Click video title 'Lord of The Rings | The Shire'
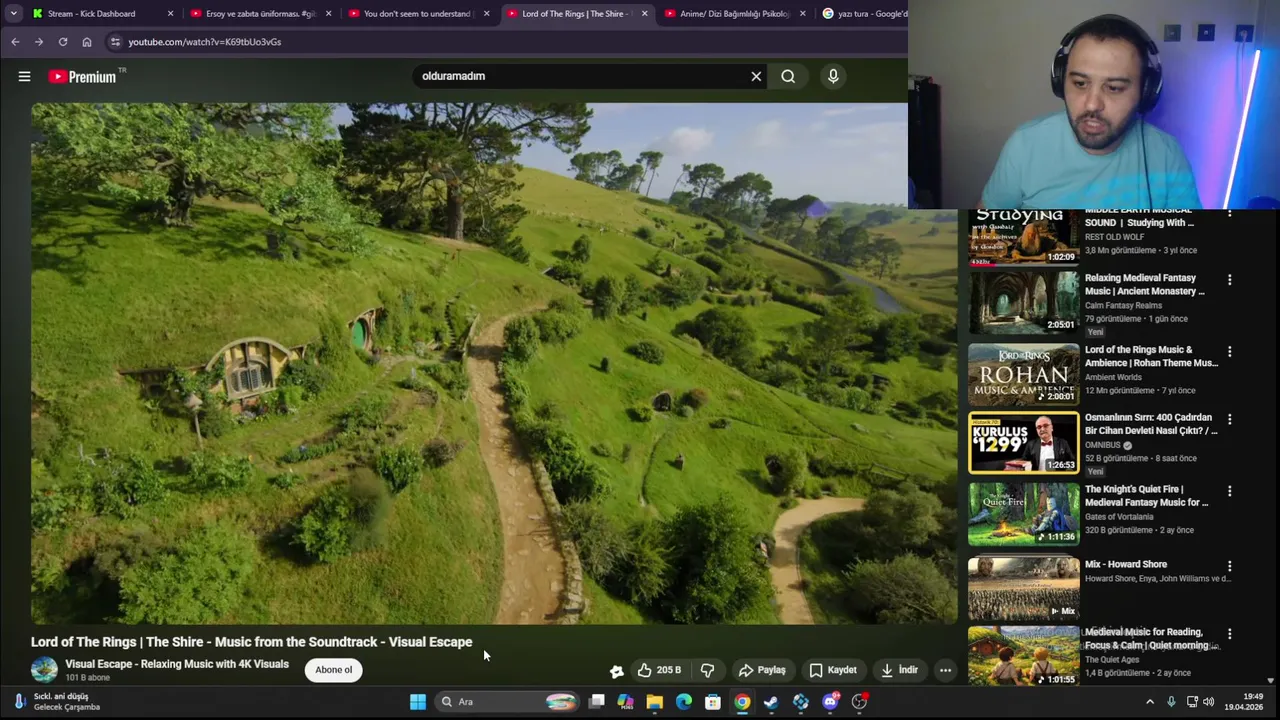 tap(251, 642)
